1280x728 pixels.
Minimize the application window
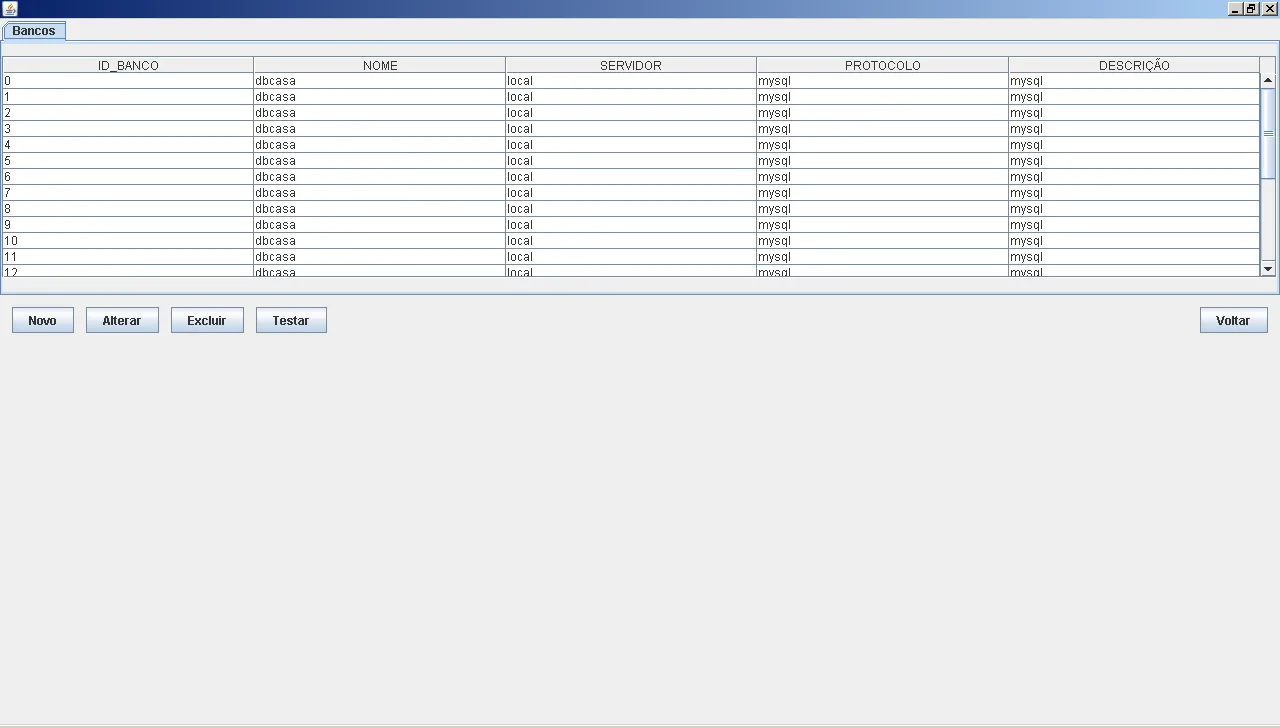coord(1235,9)
